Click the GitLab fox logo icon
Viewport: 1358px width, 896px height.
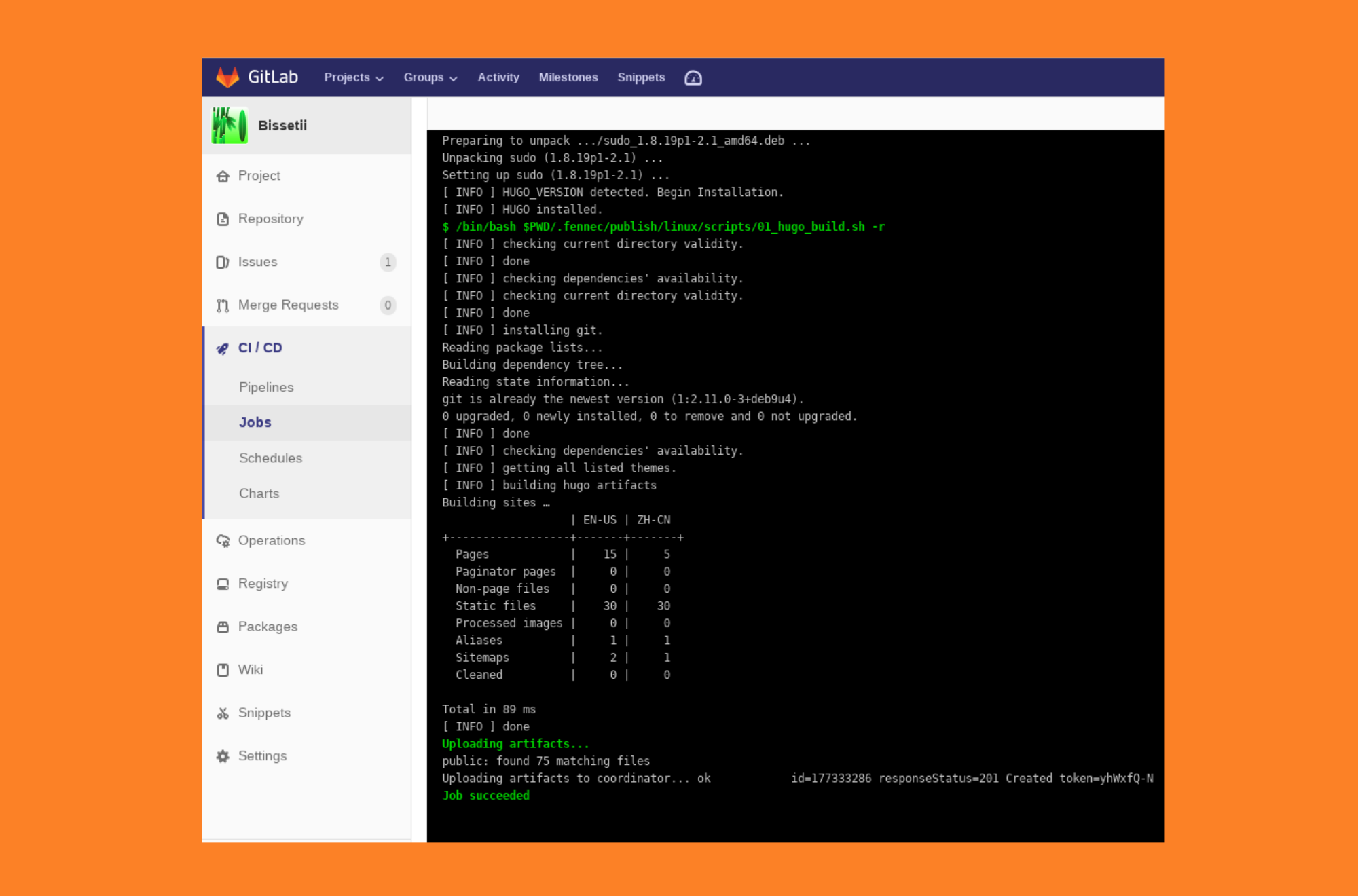click(x=227, y=77)
